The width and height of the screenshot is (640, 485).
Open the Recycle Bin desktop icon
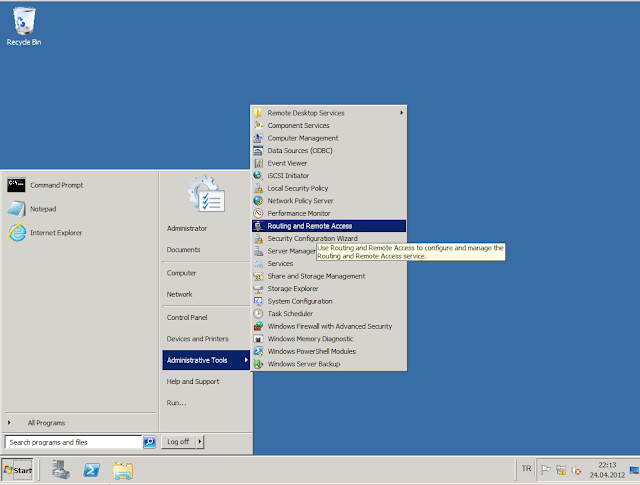[23, 24]
